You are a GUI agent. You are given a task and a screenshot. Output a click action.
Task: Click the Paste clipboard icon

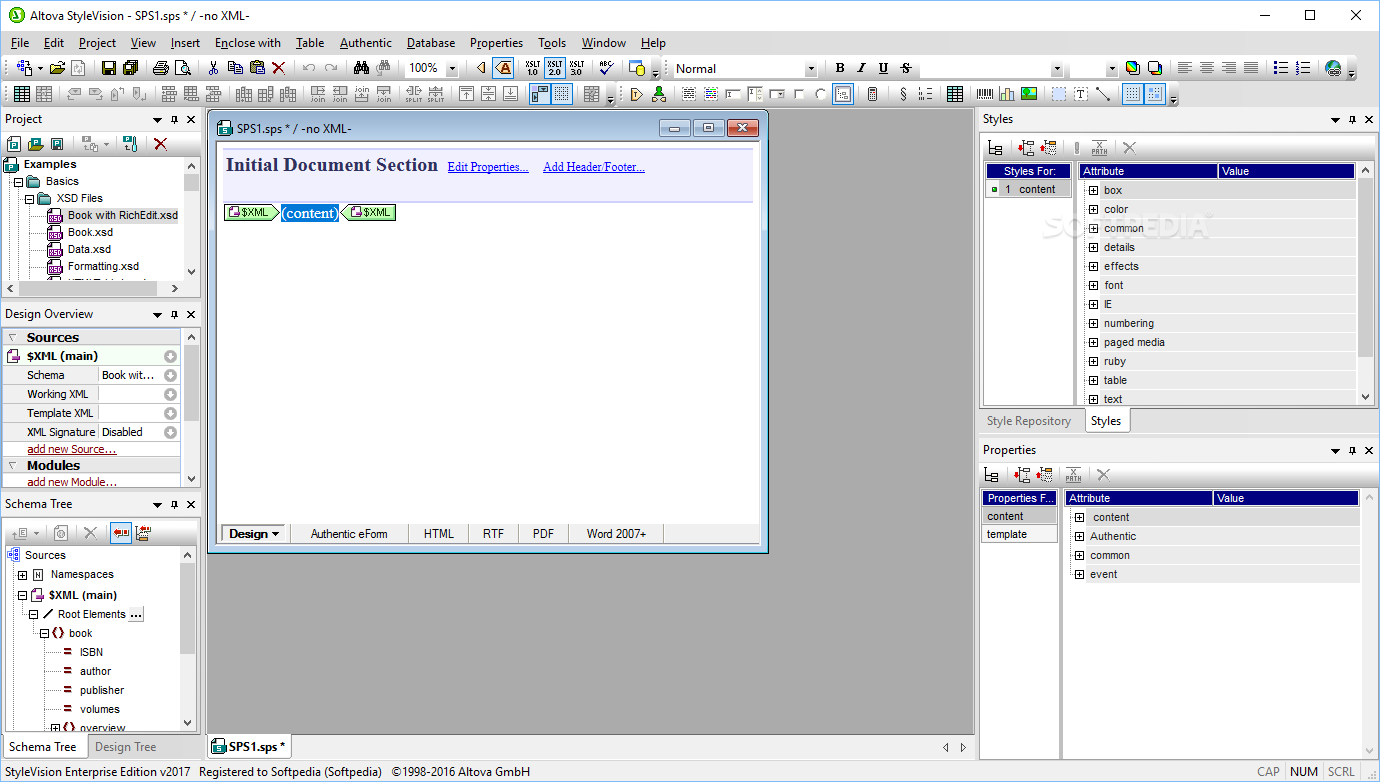point(257,68)
